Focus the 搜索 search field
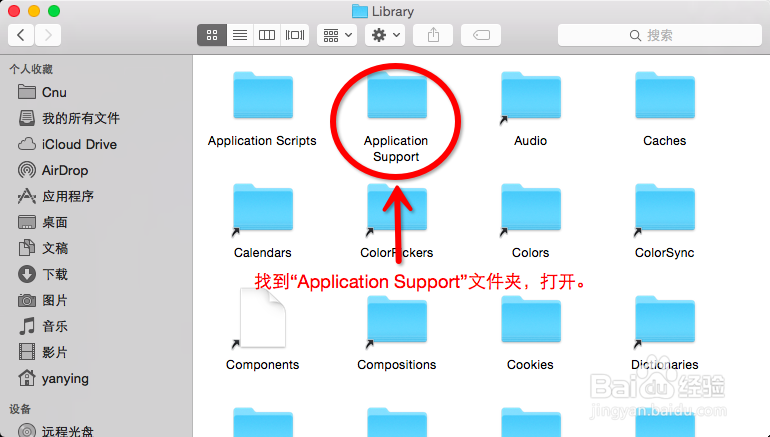The height and width of the screenshot is (437, 770). (x=660, y=35)
